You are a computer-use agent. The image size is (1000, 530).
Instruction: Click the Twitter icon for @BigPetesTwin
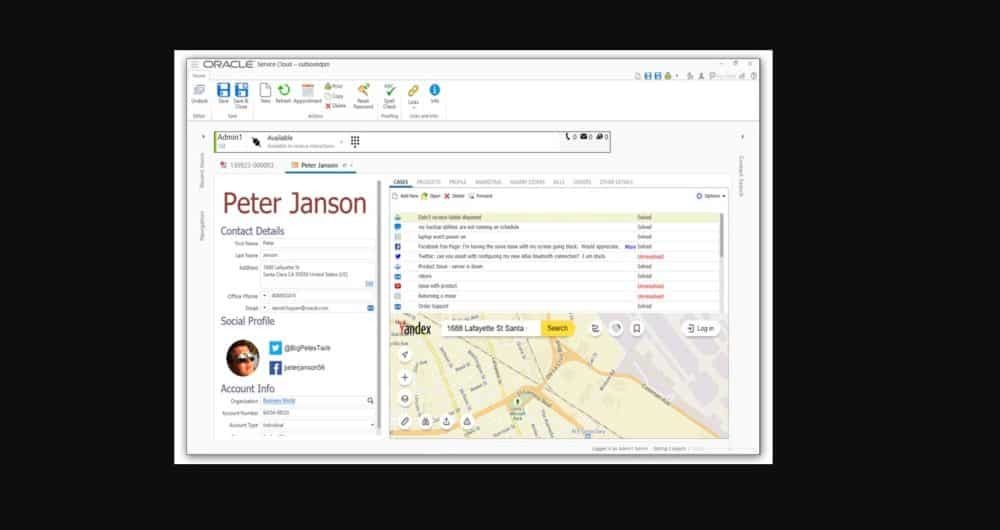click(x=276, y=348)
